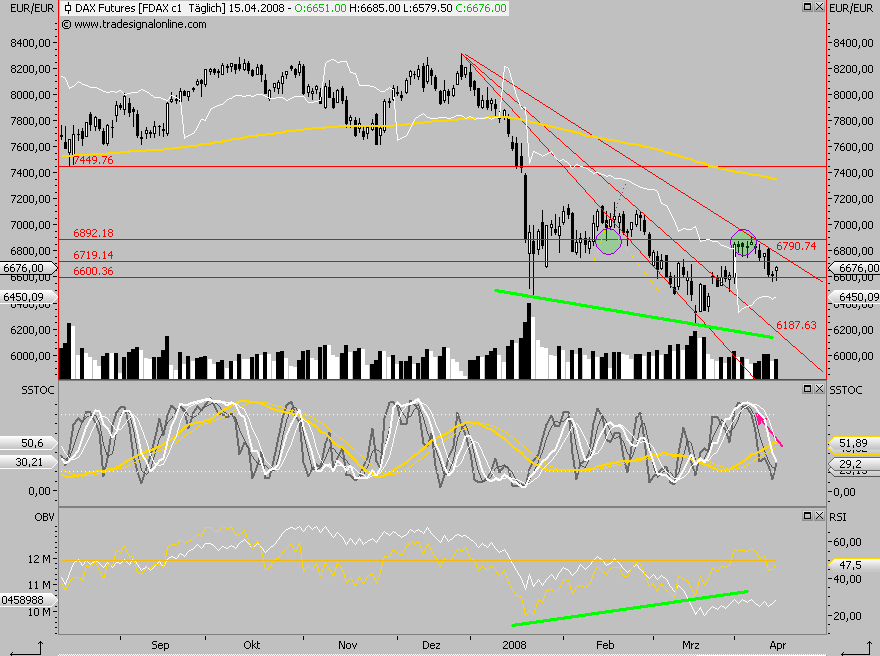Click the C:6676.00 close value in header
The width and height of the screenshot is (880, 656).
coord(480,8)
